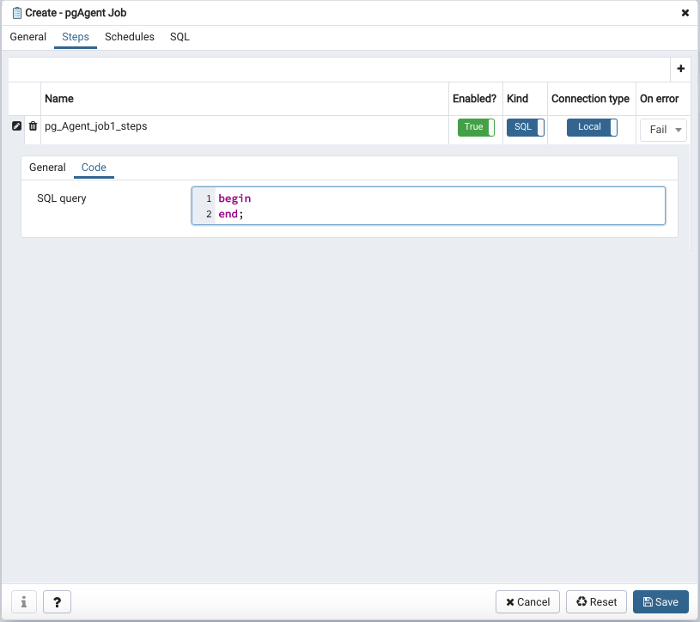Open the On error Fail dropdown
Image resolution: width=700 pixels, height=622 pixels.
[x=663, y=130]
